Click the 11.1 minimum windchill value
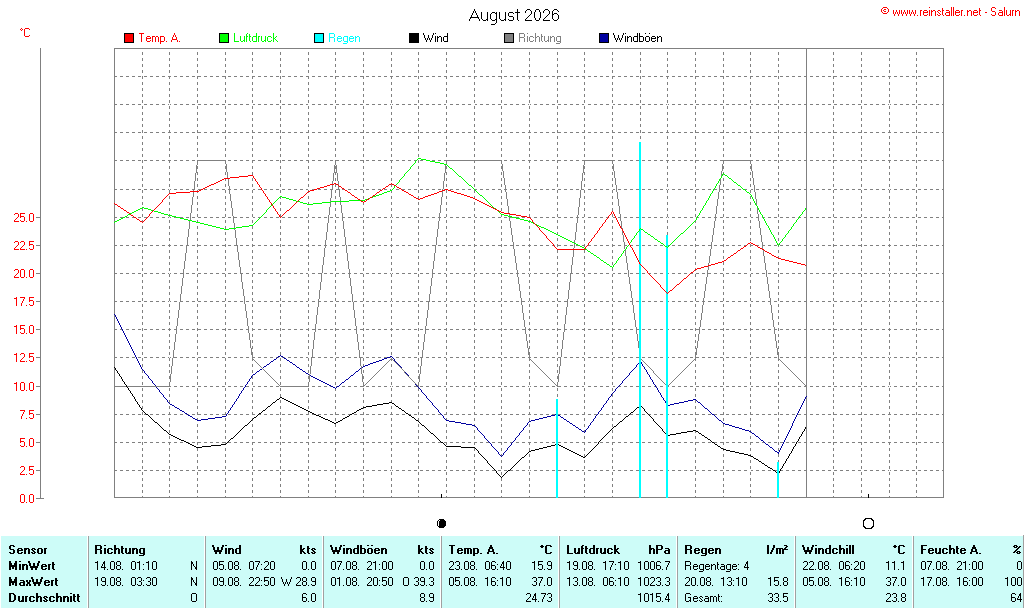Image resolution: width=1024 pixels, height=608 pixels. 895,566
